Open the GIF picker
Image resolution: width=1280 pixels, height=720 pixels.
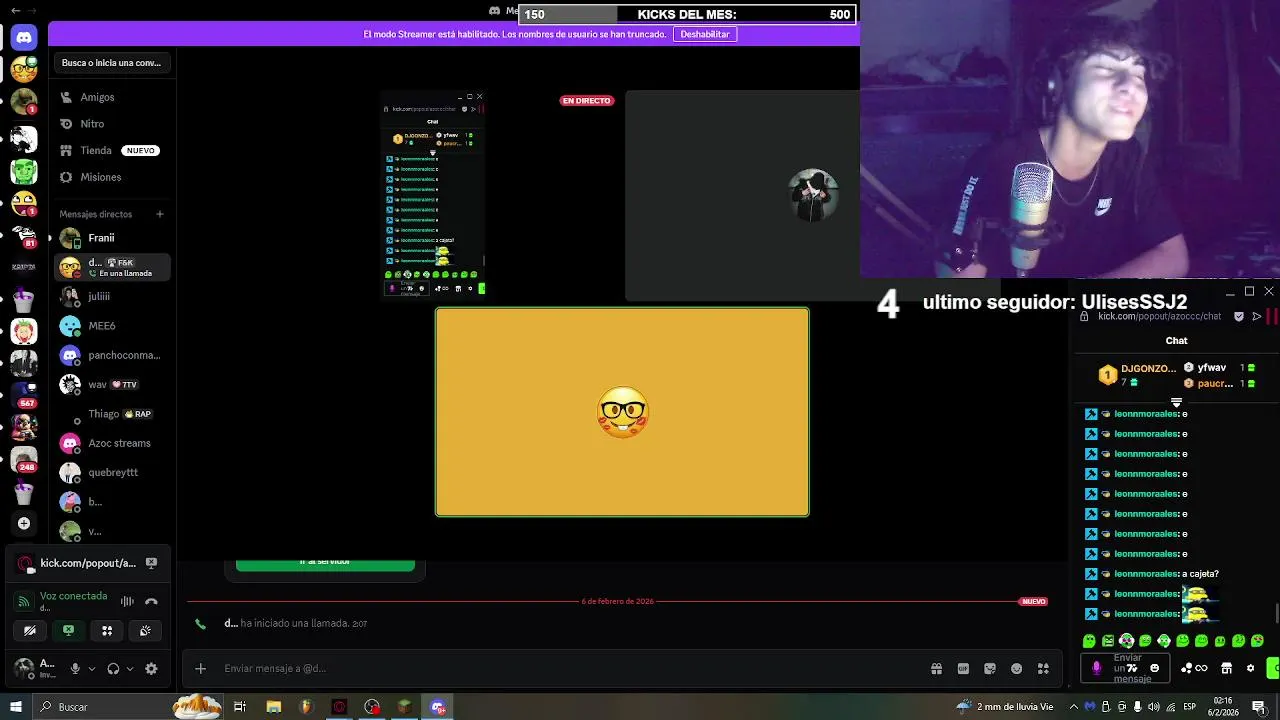(x=963, y=668)
